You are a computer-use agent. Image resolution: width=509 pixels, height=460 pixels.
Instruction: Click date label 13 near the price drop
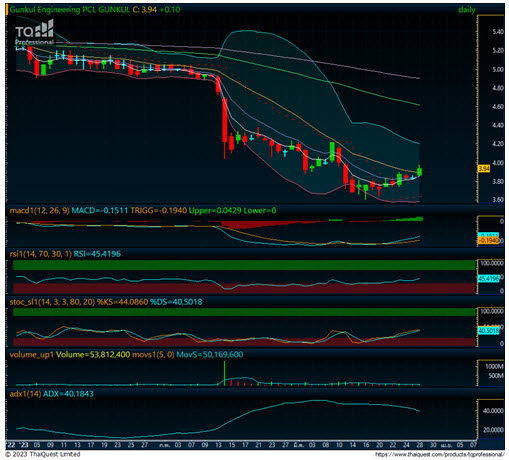(x=218, y=445)
